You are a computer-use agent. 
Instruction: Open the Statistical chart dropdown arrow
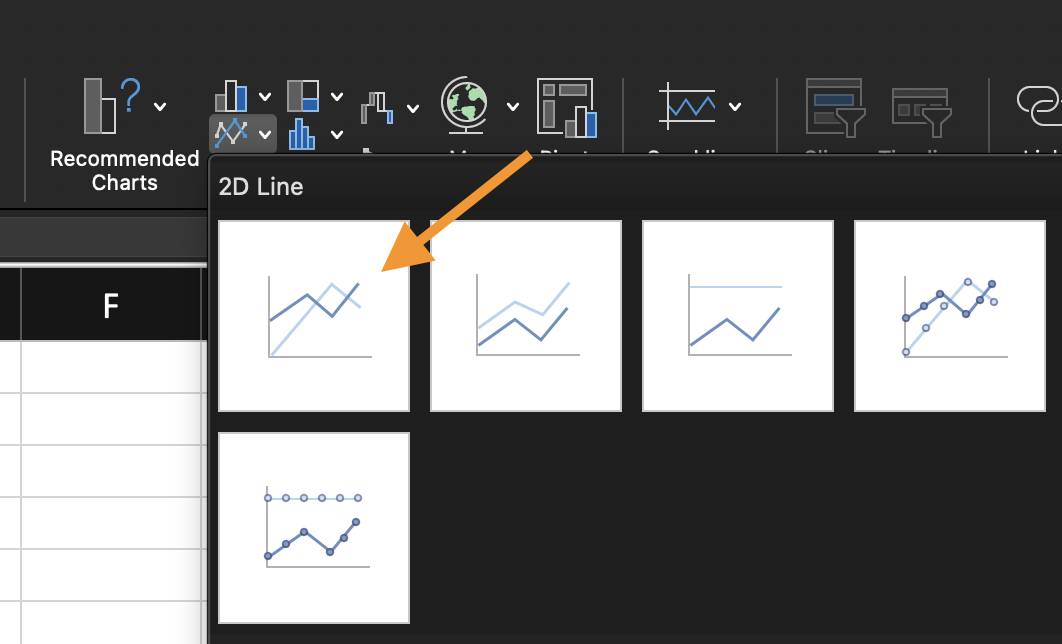(337, 134)
